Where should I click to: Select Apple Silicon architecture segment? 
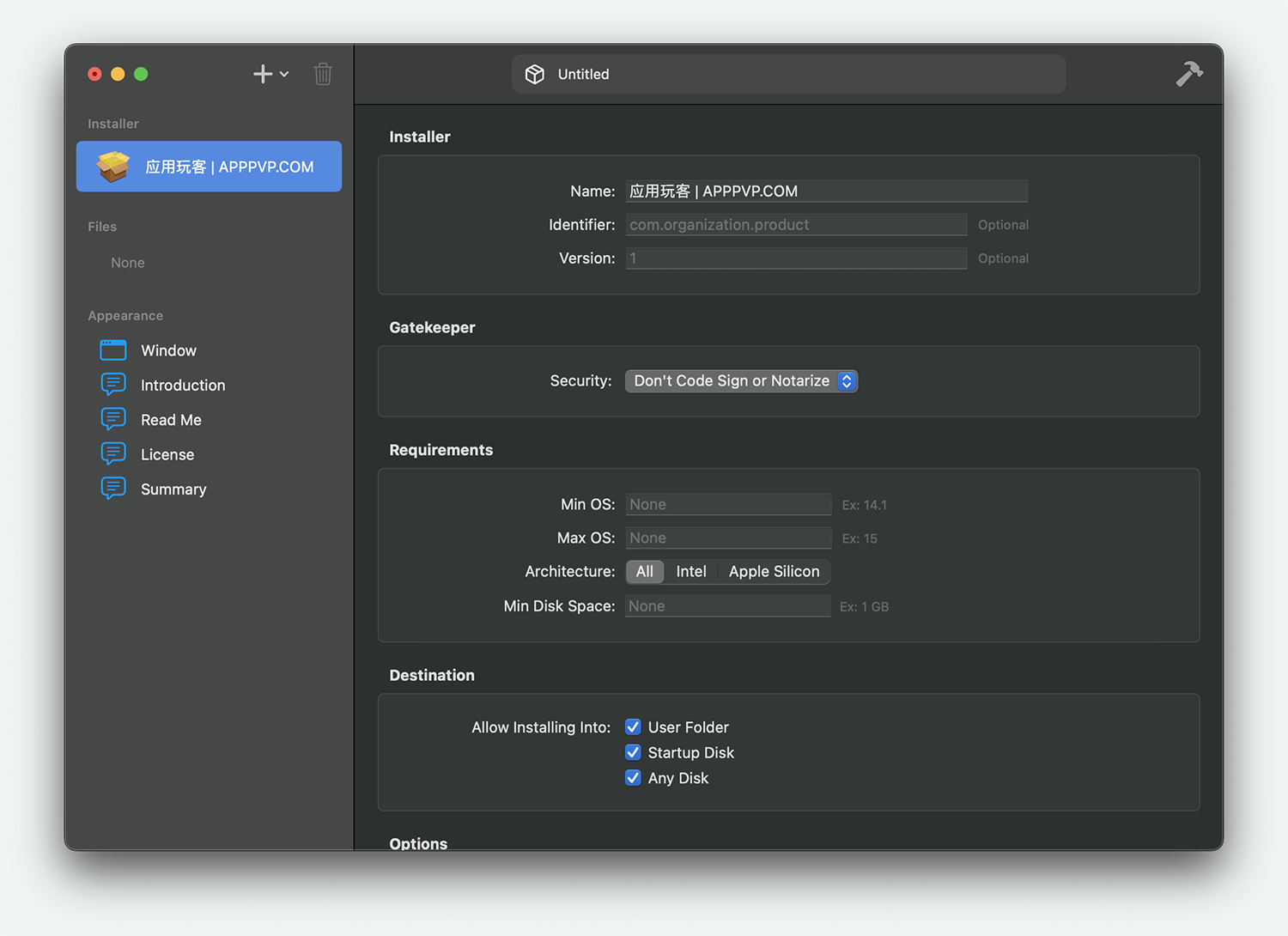tap(774, 571)
